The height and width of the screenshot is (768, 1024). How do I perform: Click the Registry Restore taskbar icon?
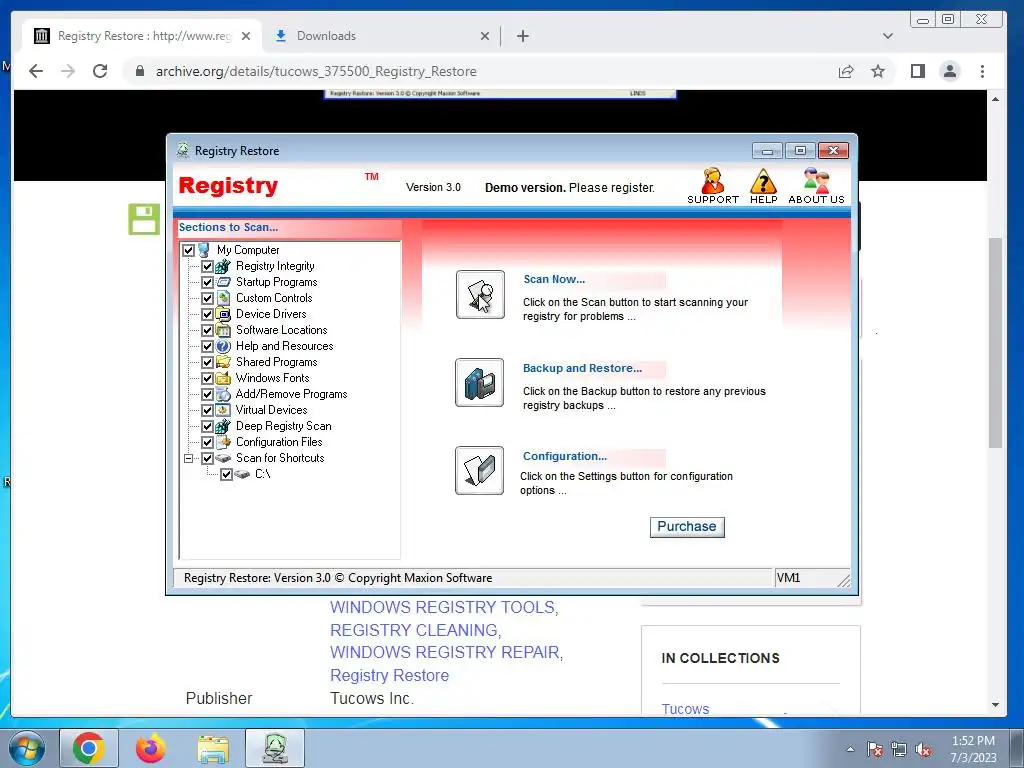(x=275, y=748)
